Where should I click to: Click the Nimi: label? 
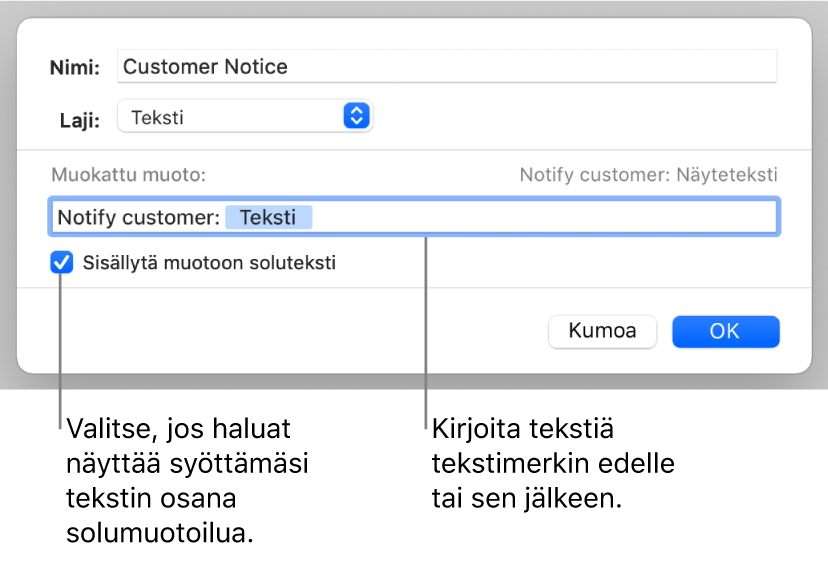76,68
